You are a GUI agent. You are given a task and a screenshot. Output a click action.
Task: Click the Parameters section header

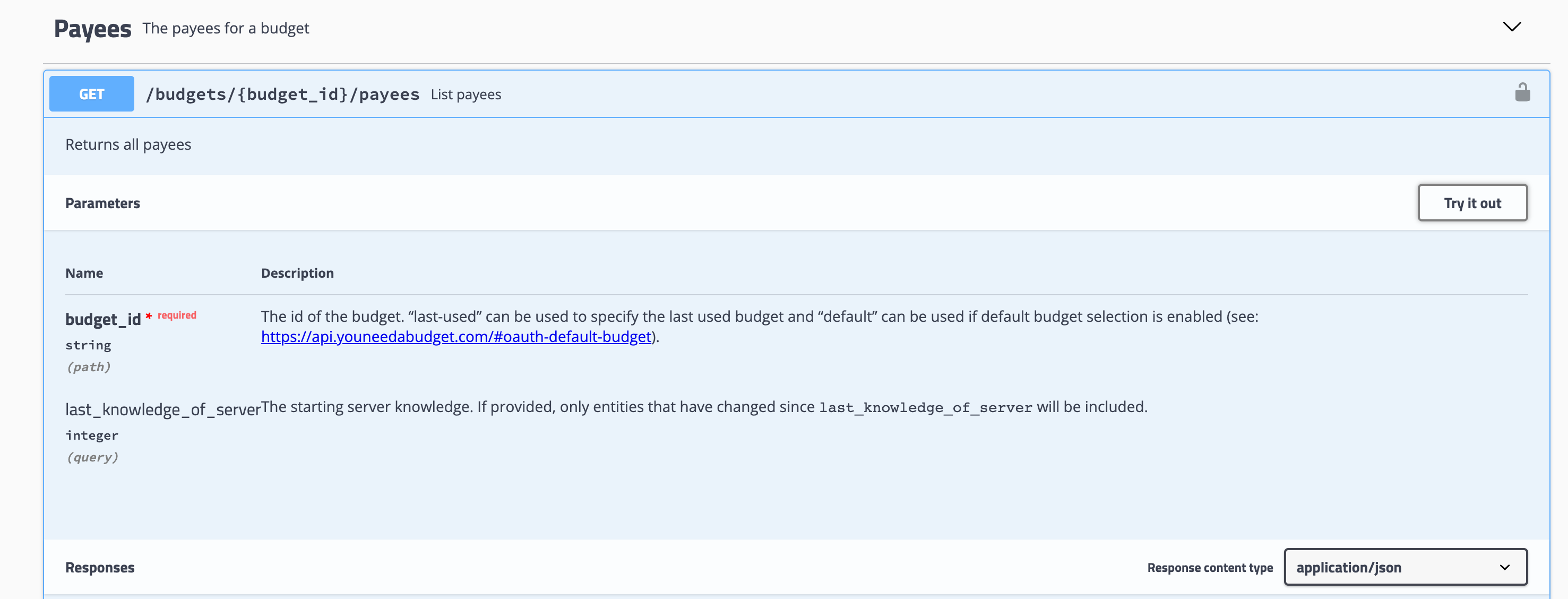(x=102, y=203)
